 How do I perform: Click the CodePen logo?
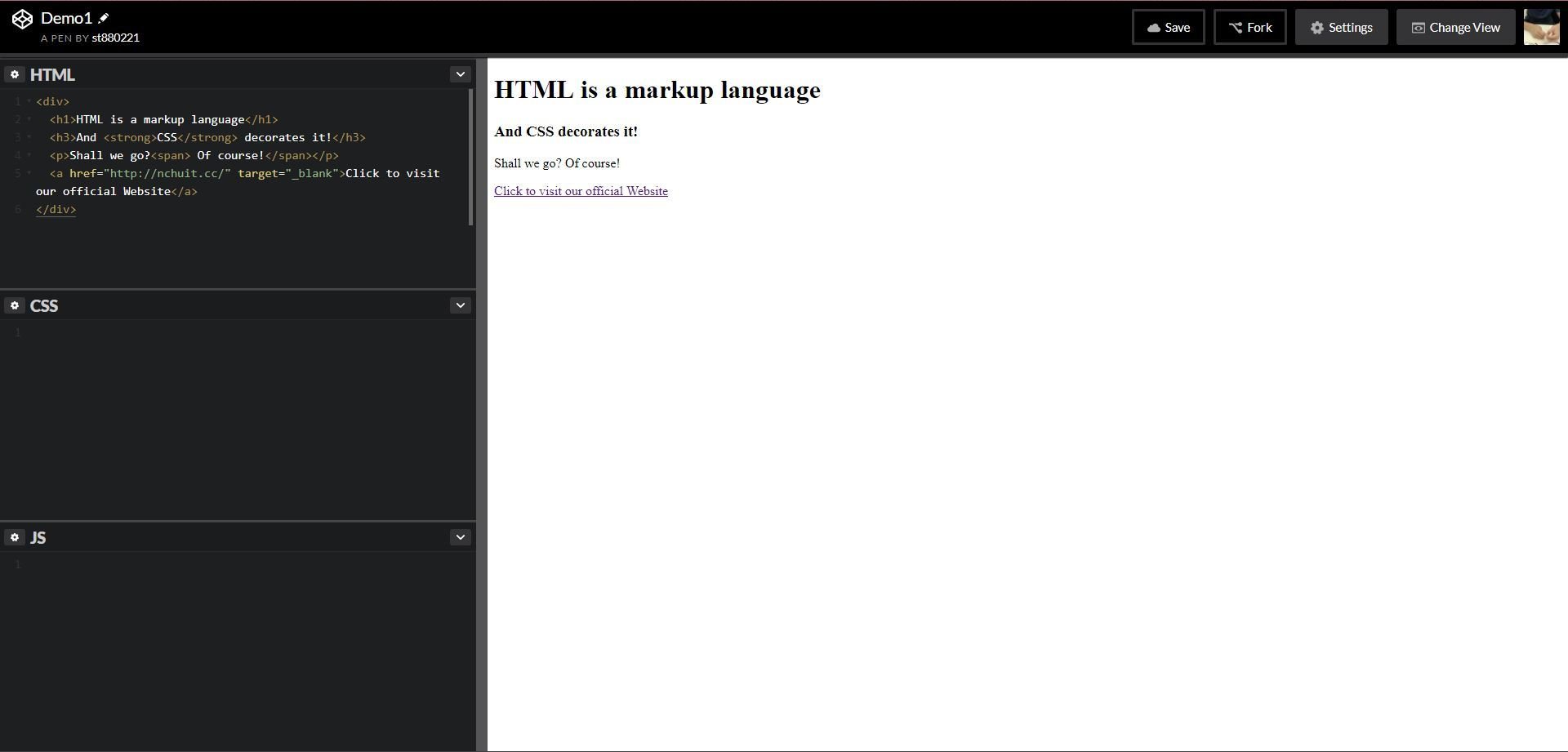tap(22, 18)
